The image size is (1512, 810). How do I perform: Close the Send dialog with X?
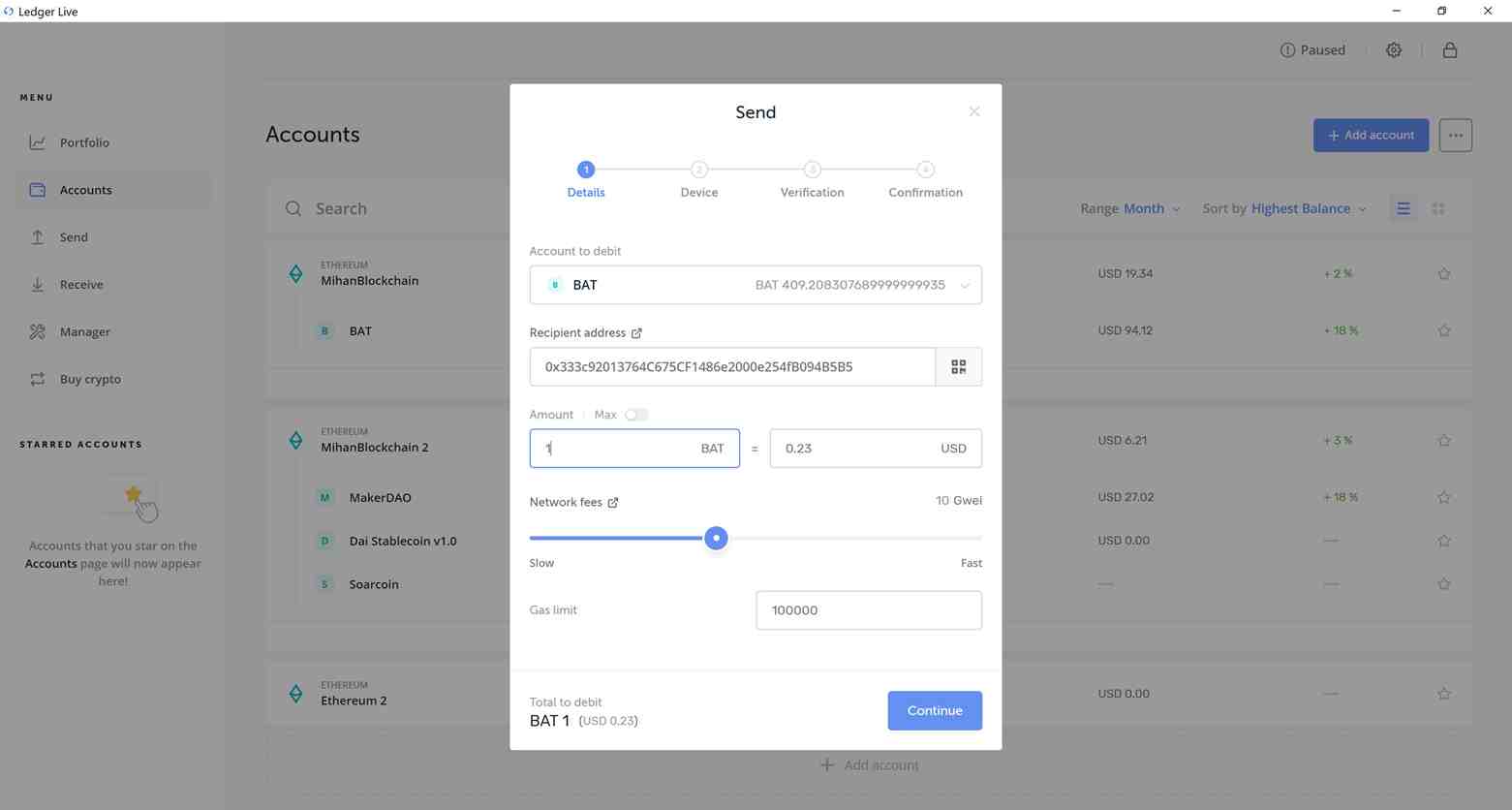pos(974,111)
